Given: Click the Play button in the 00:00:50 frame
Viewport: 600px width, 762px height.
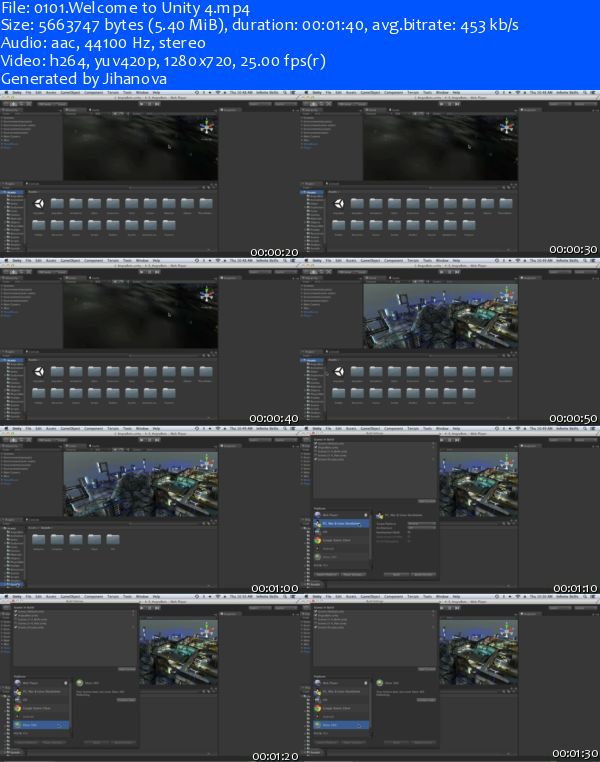Looking at the screenshot, I should [x=441, y=272].
